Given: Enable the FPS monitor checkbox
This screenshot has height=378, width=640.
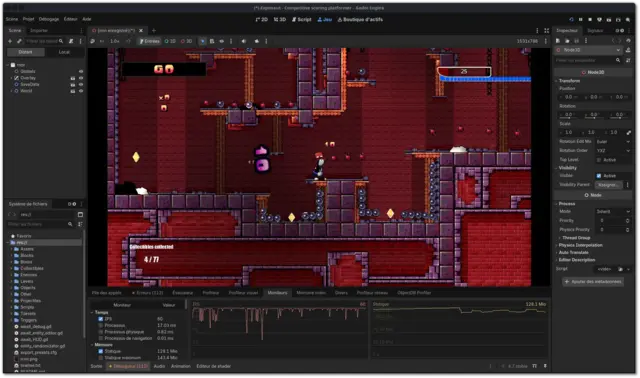Looking at the screenshot, I should (x=100, y=319).
